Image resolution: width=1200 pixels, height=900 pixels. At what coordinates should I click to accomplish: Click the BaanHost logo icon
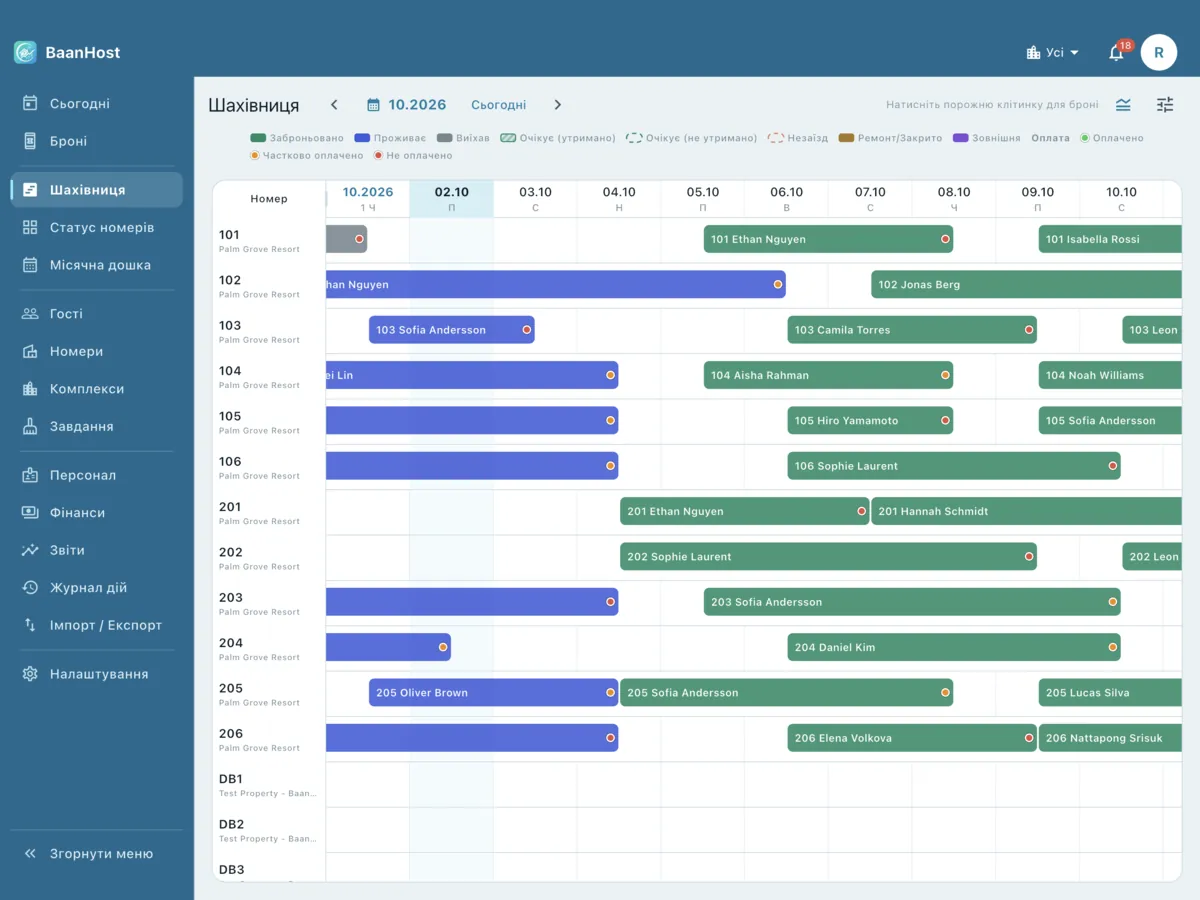click(25, 52)
